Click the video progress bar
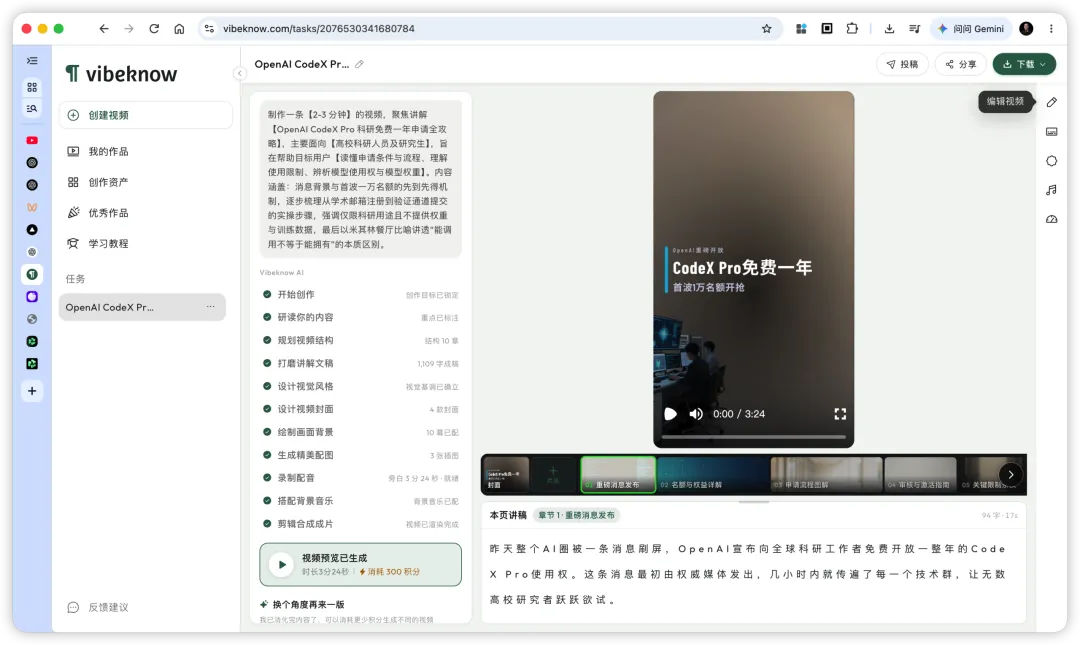 point(754,436)
